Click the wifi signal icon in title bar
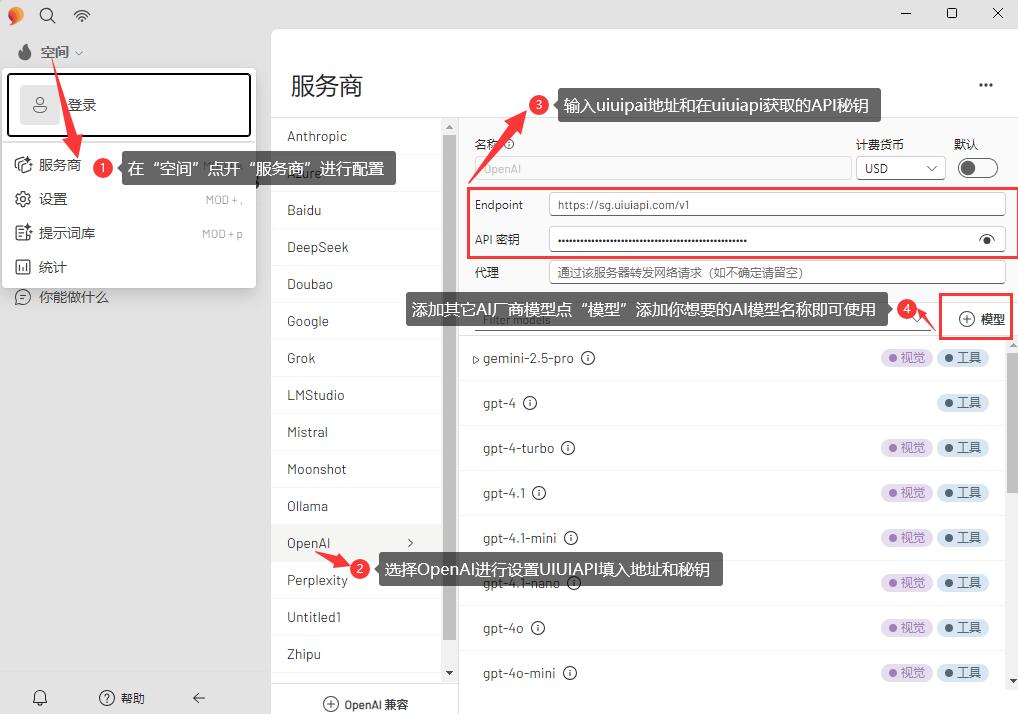The height and width of the screenshot is (714, 1018). tap(82, 15)
